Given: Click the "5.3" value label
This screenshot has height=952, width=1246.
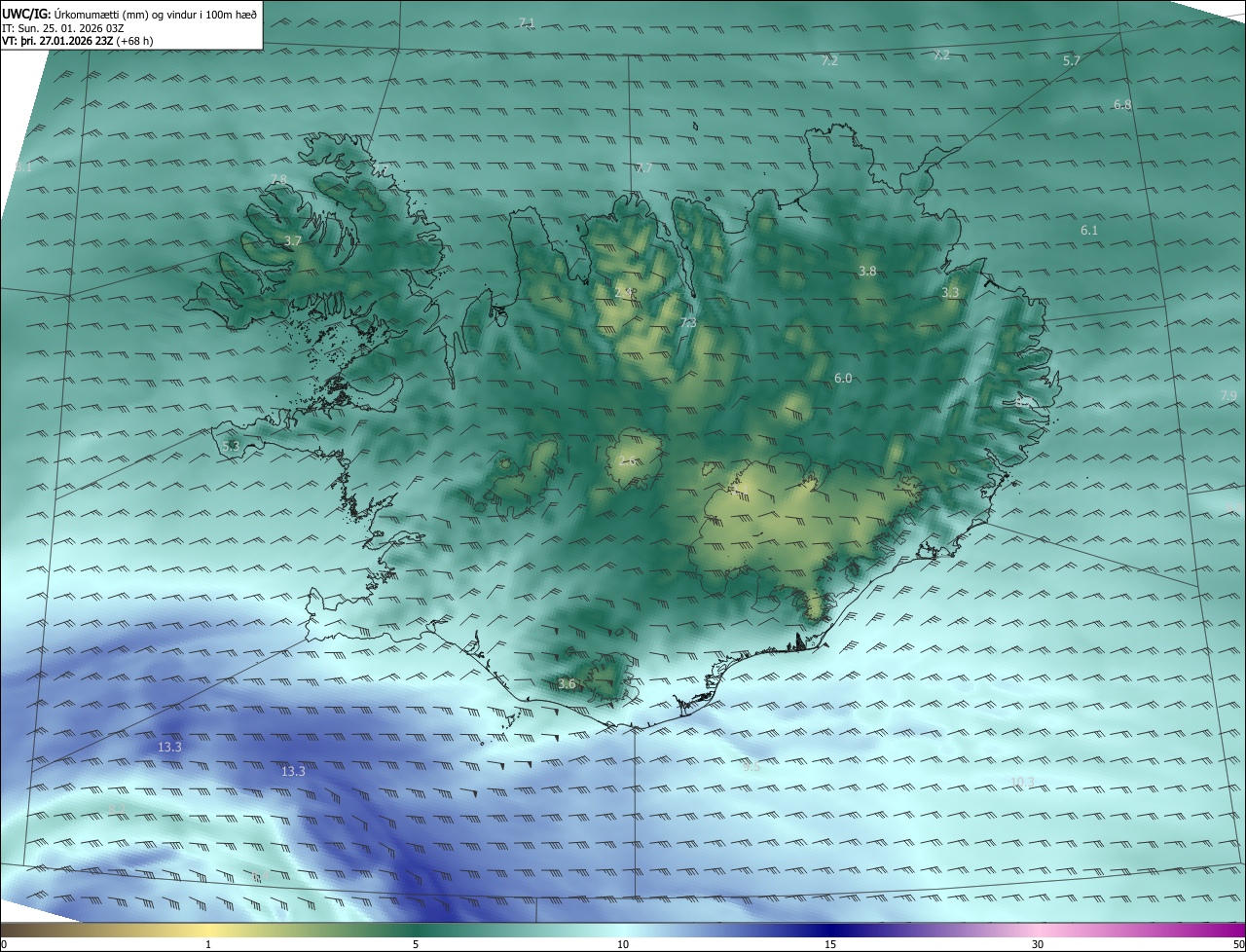Looking at the screenshot, I should 231,446.
